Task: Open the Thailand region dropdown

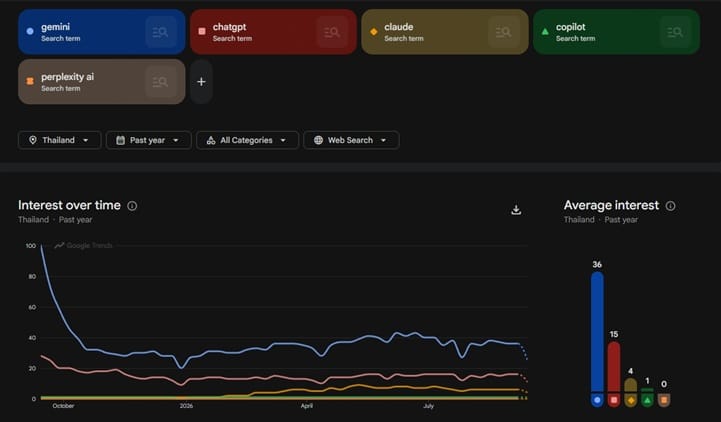Action: pyautogui.click(x=59, y=140)
